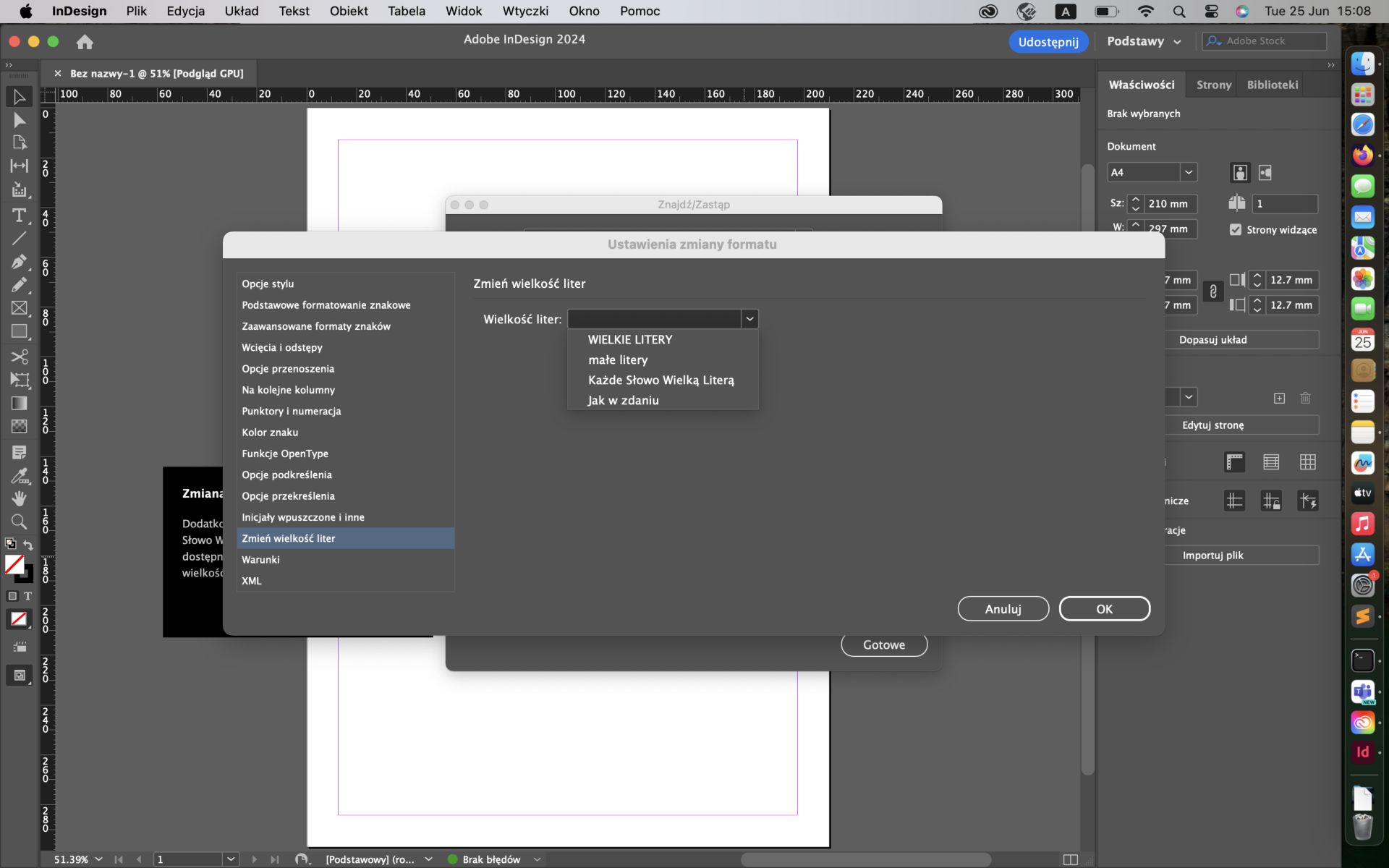Image resolution: width=1389 pixels, height=868 pixels.
Task: Click the swap fill and stroke arrow
Action: [x=28, y=545]
